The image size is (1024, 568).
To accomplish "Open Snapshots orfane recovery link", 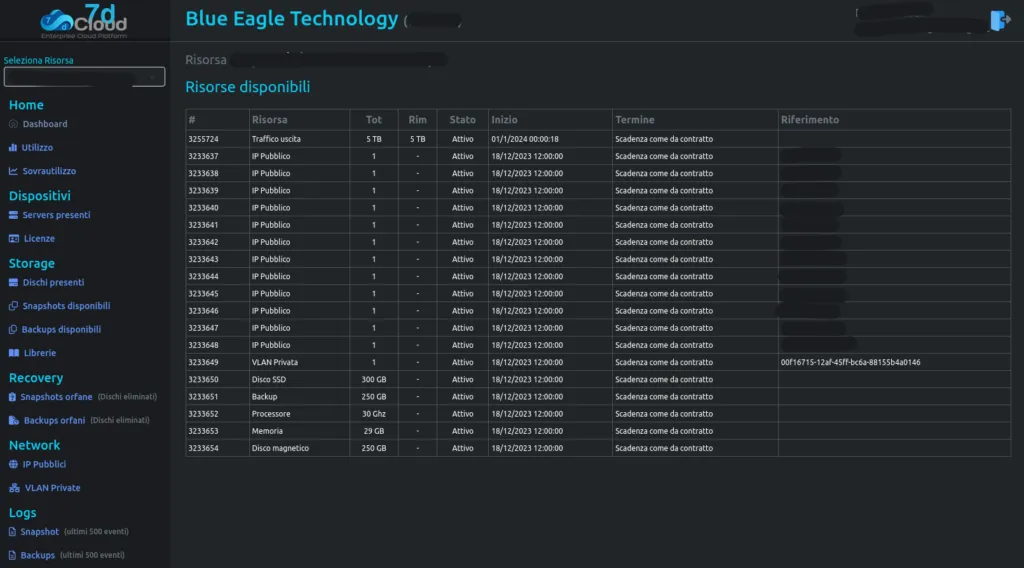I will point(56,397).
